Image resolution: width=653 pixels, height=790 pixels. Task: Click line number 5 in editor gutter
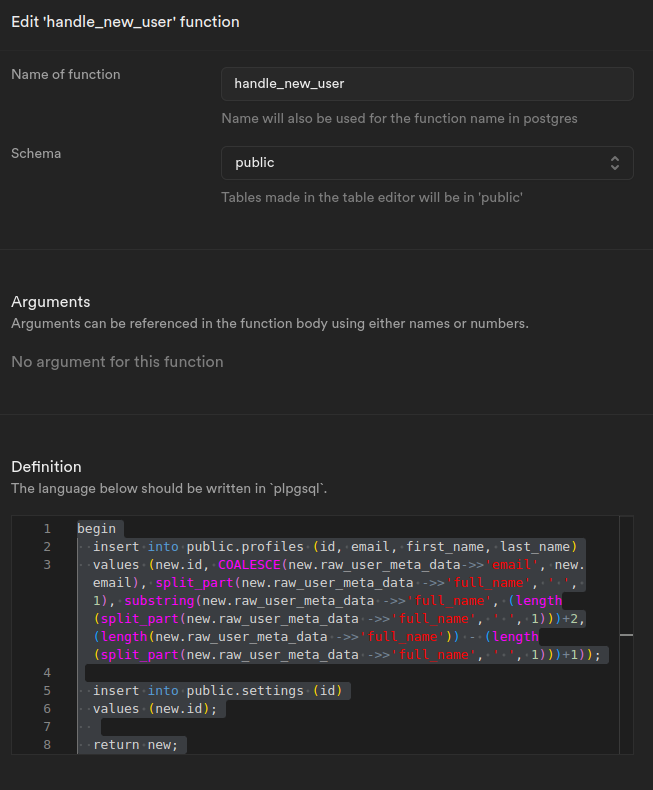point(47,691)
